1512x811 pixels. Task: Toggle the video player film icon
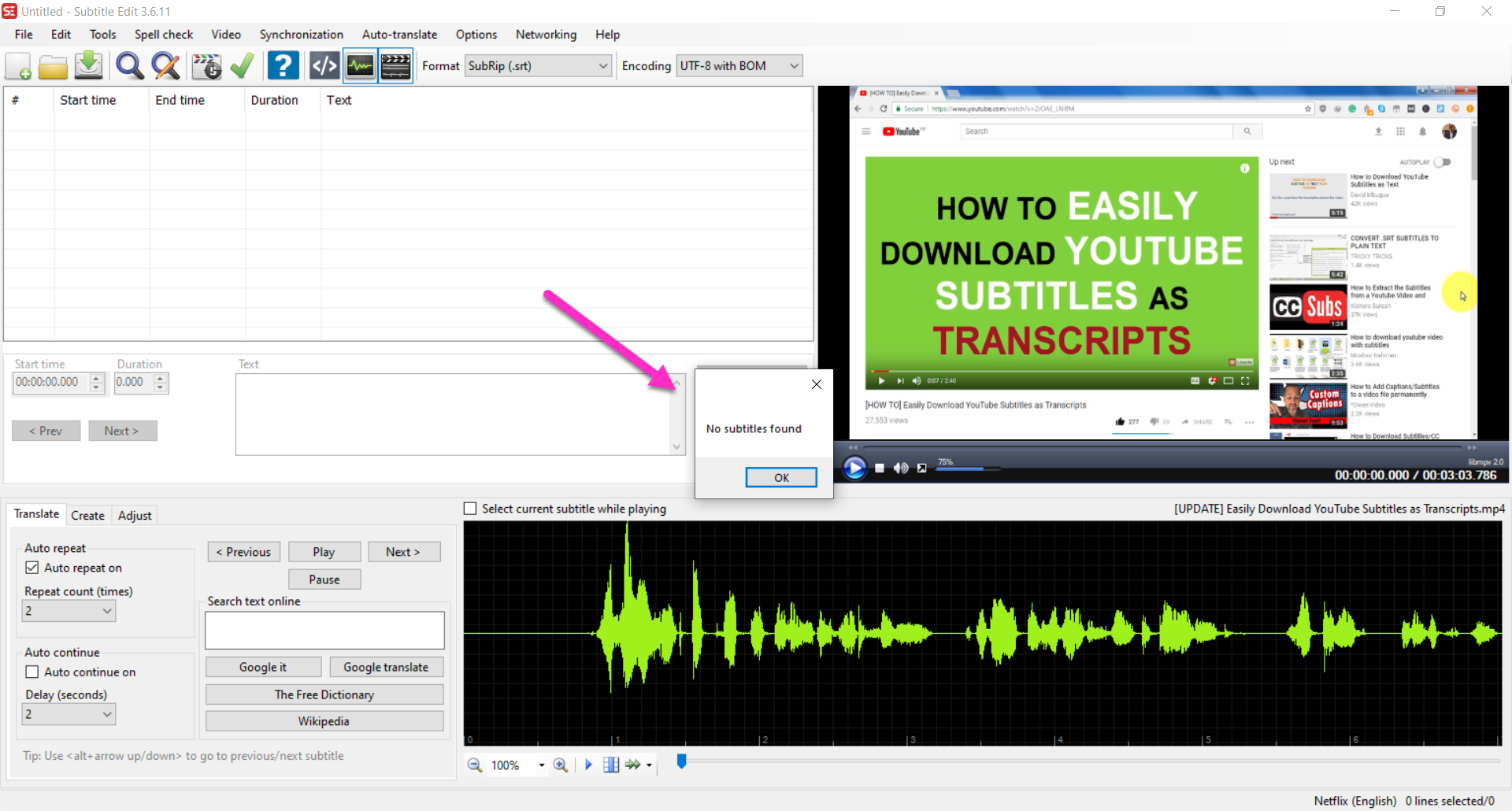pos(395,66)
